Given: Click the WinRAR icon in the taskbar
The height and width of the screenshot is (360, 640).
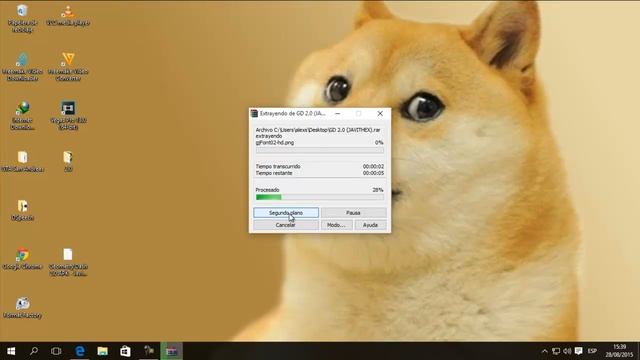Looking at the screenshot, I should [171, 351].
